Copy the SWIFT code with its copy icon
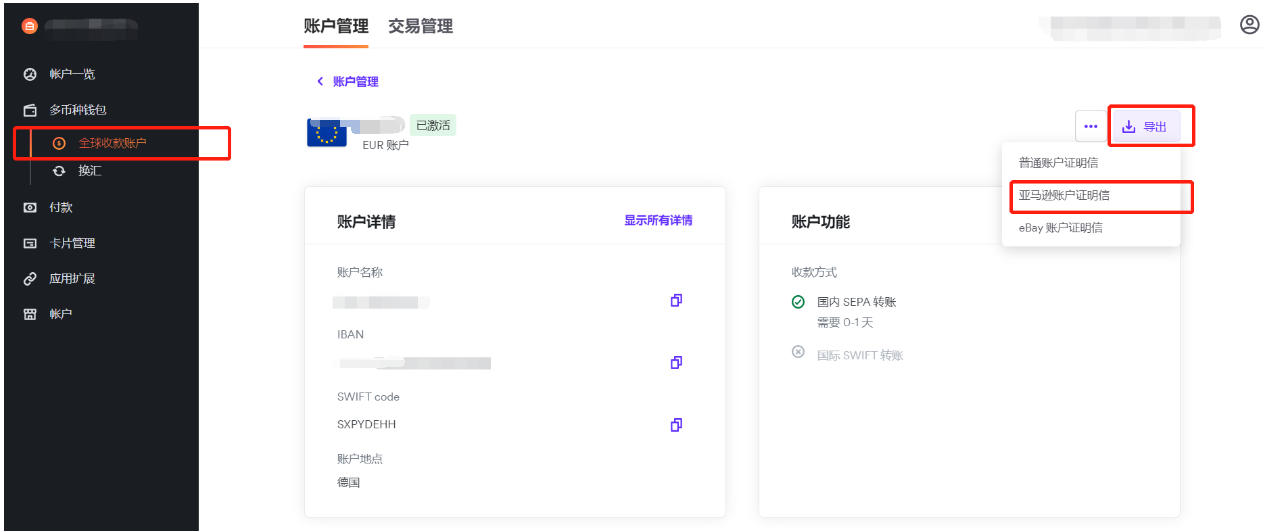This screenshot has height=531, width=1264. click(x=676, y=425)
